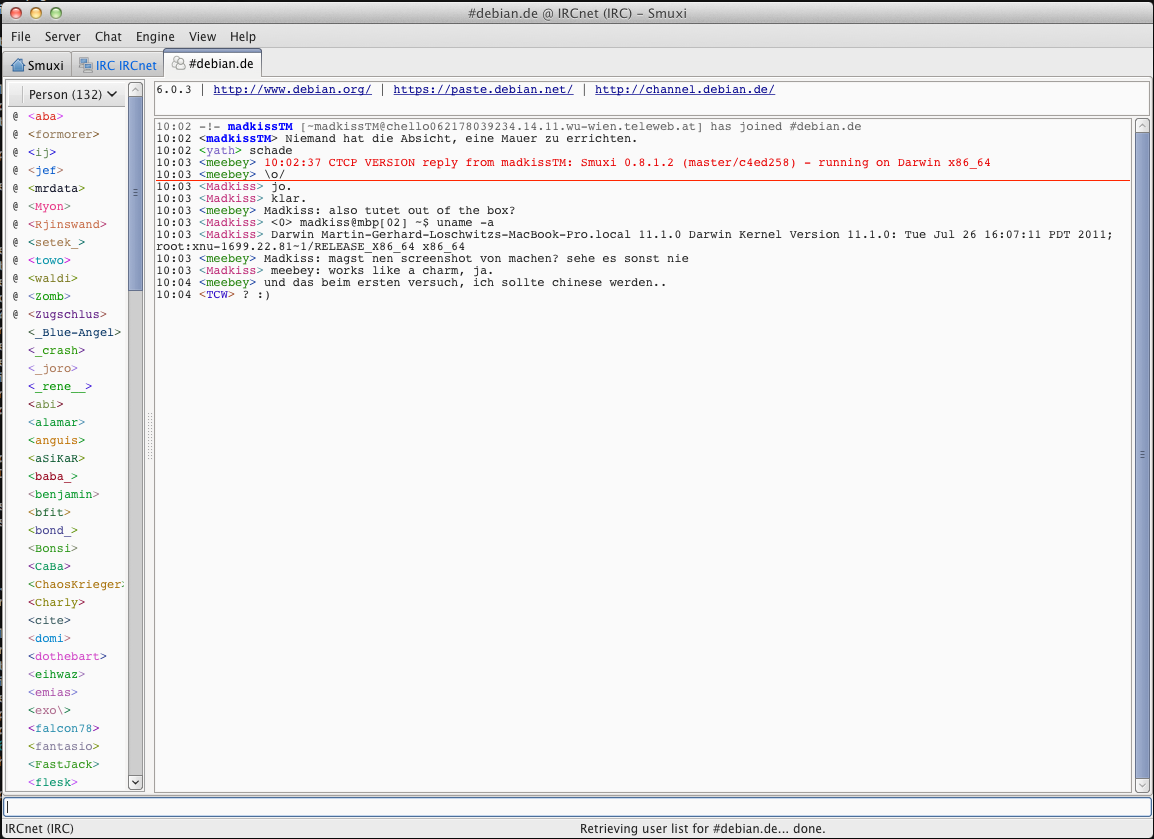Open the Server menu
The image size is (1154, 839).
click(x=63, y=37)
